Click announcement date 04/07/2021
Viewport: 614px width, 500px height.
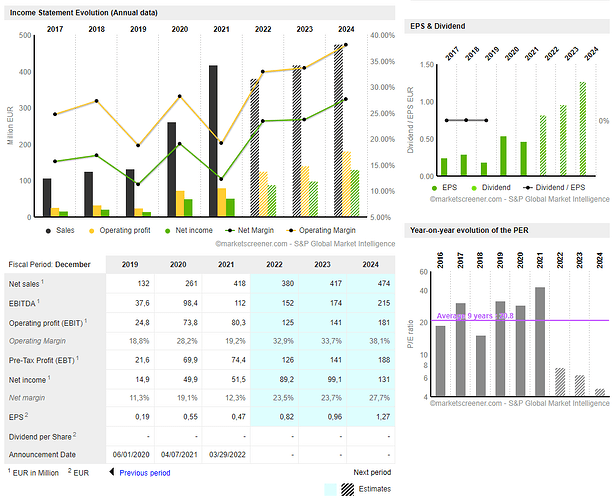tap(179, 455)
